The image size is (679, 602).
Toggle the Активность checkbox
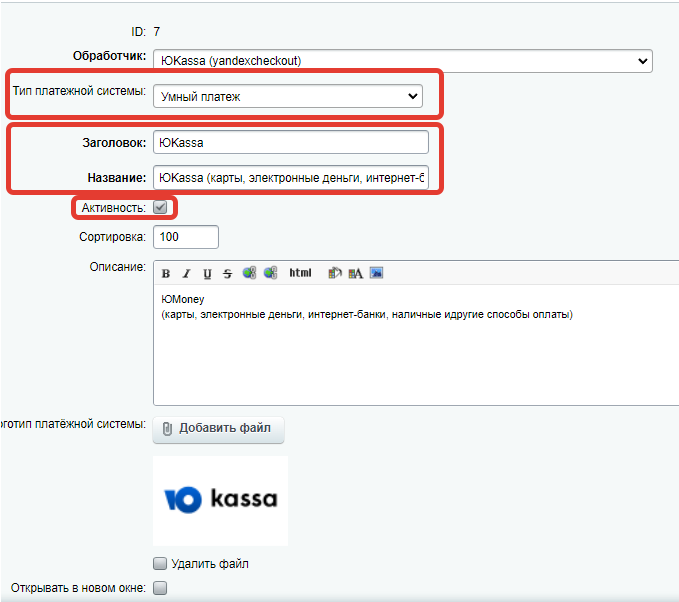160,208
